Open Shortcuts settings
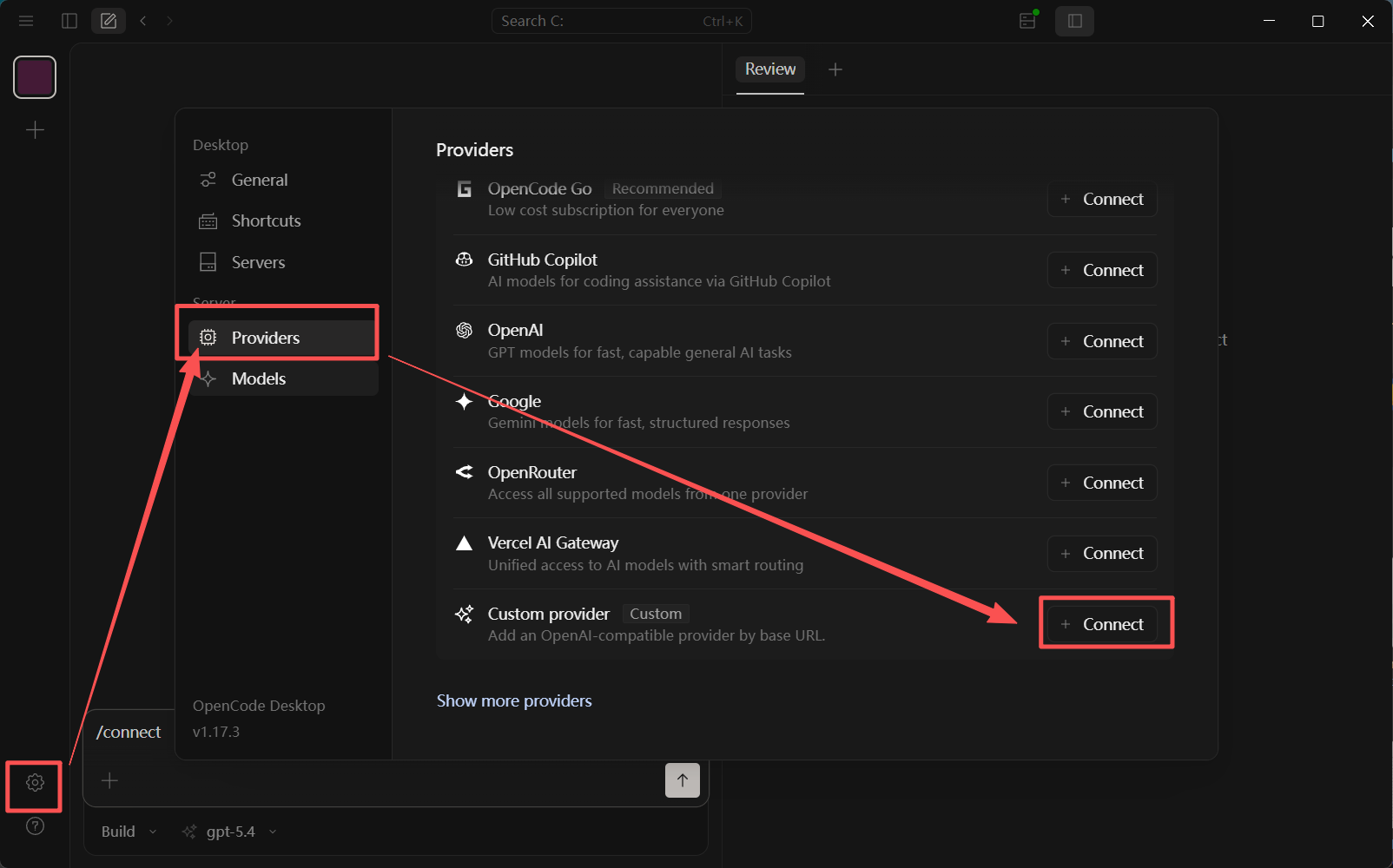 [x=283, y=220]
